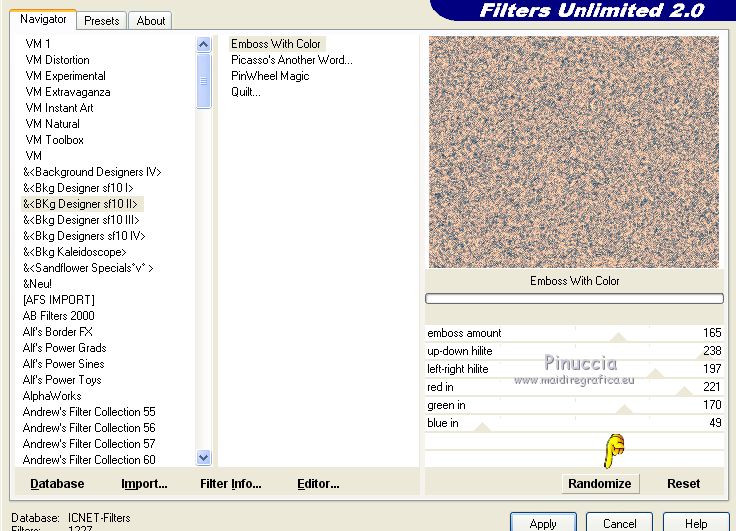736x531 pixels.
Task: Select Alf's Power Grads category
Action: (64, 347)
